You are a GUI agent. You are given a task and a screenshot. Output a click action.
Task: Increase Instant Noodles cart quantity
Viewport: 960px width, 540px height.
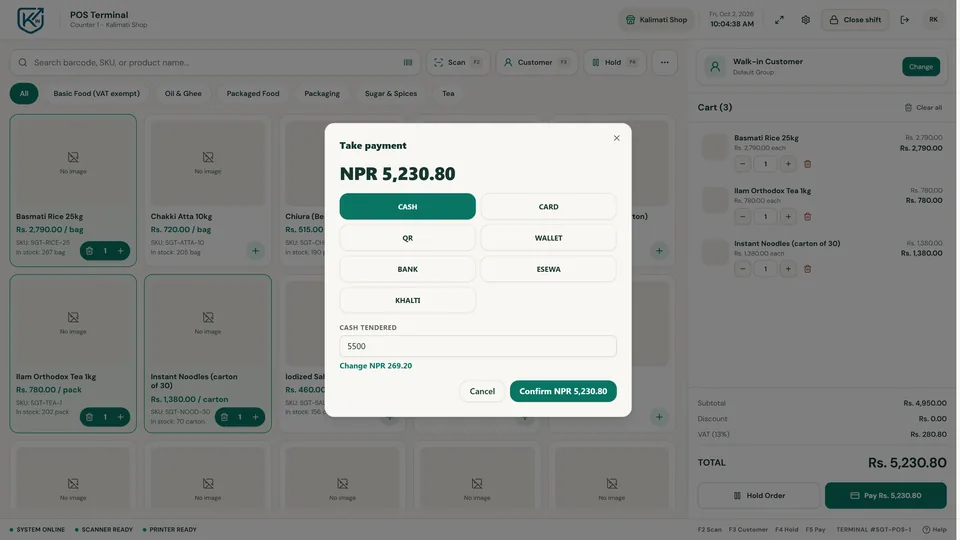788,269
